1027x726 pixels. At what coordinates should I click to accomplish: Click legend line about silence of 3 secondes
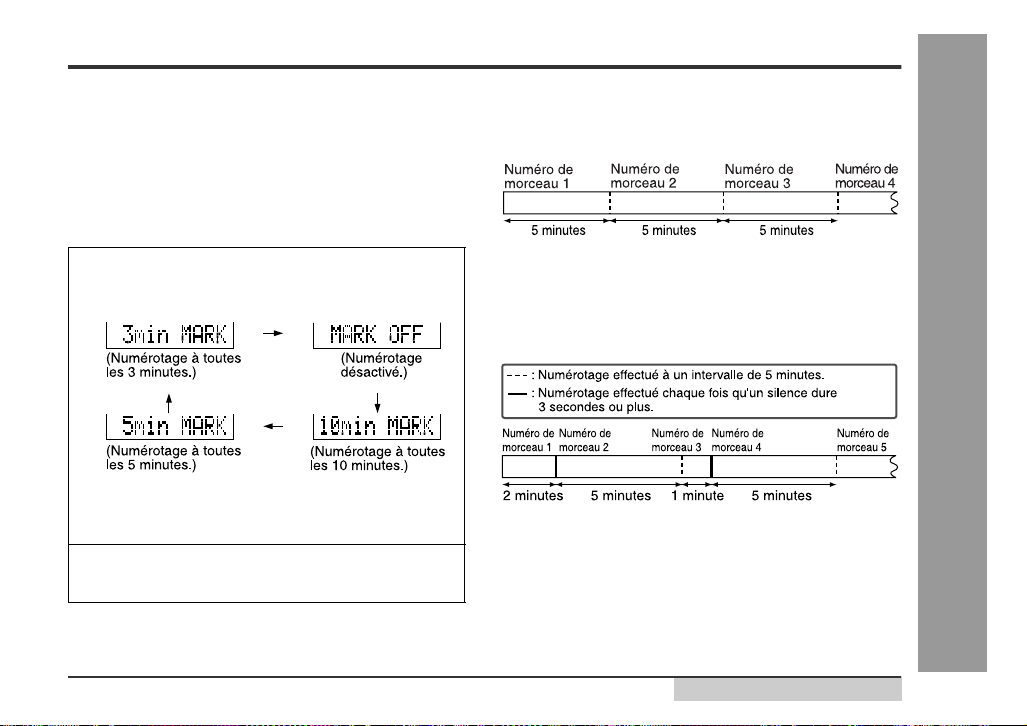(x=688, y=400)
